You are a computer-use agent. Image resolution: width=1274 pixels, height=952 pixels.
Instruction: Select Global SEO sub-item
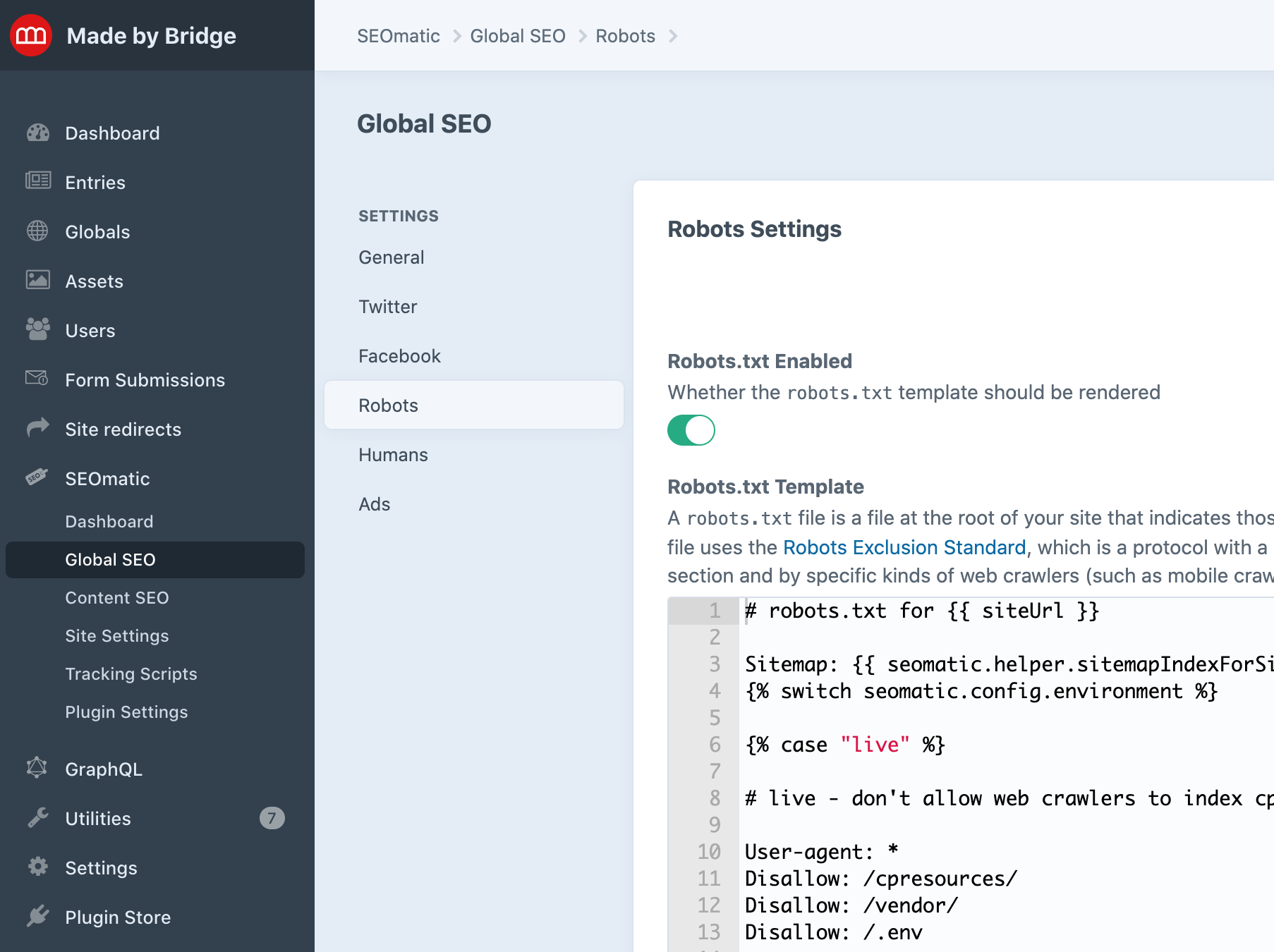(155, 560)
